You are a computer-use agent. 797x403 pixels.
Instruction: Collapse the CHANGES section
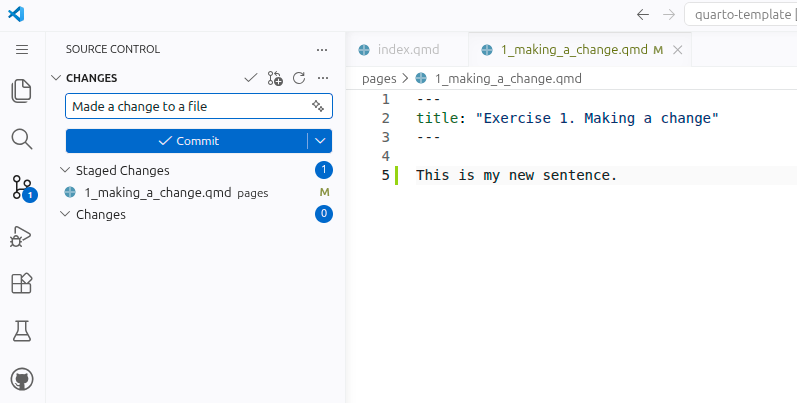click(56, 78)
